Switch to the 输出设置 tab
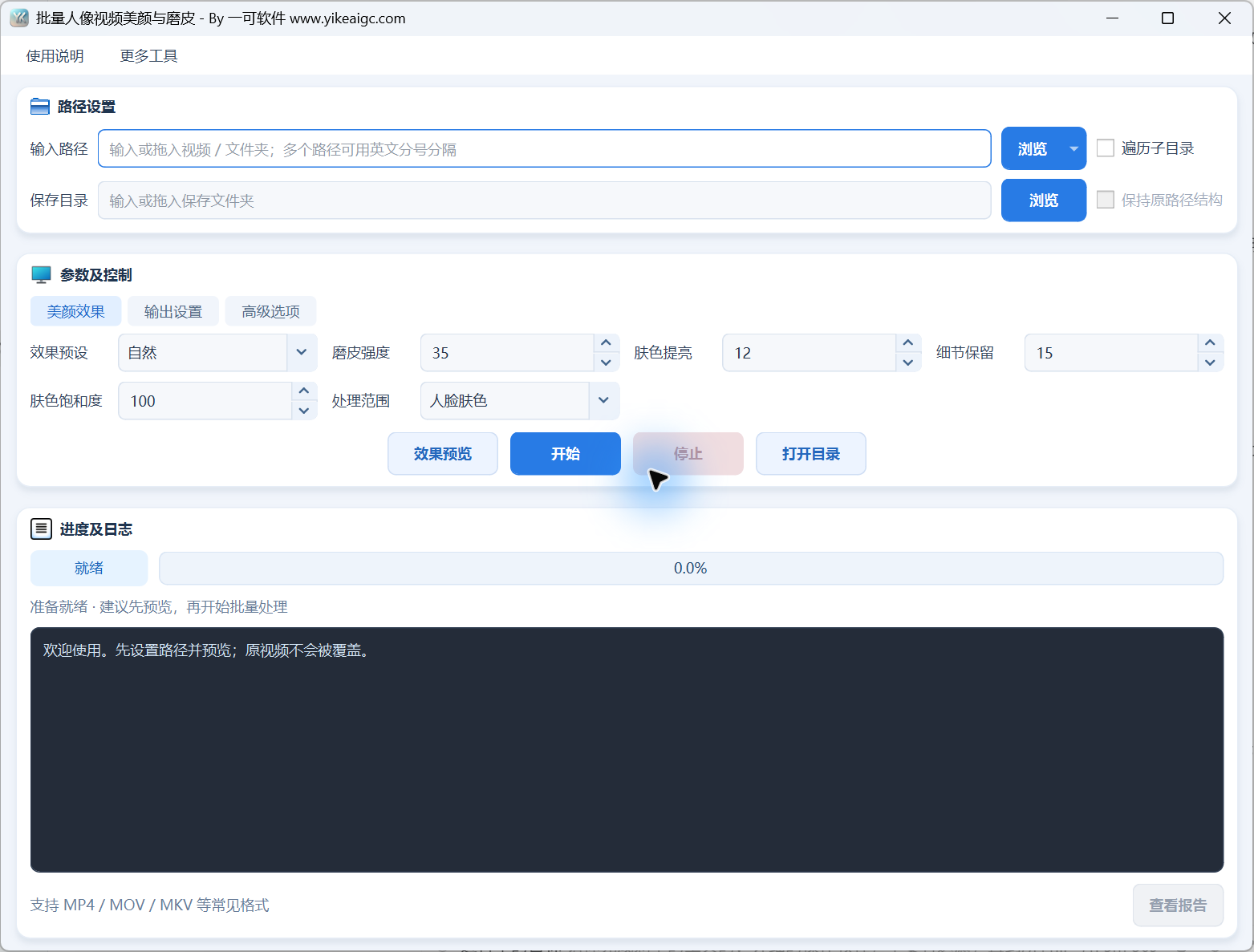 click(173, 311)
